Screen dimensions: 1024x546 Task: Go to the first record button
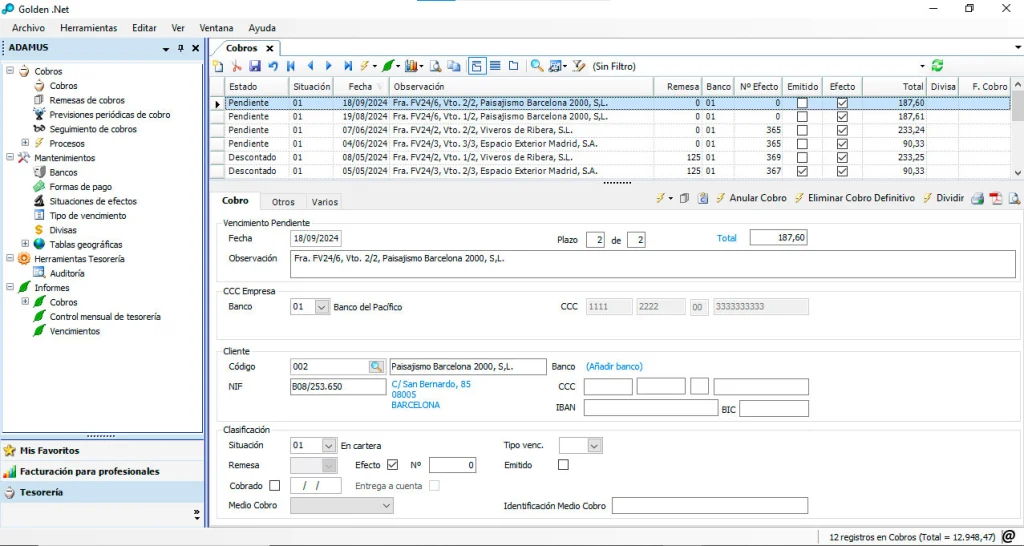[x=291, y=66]
